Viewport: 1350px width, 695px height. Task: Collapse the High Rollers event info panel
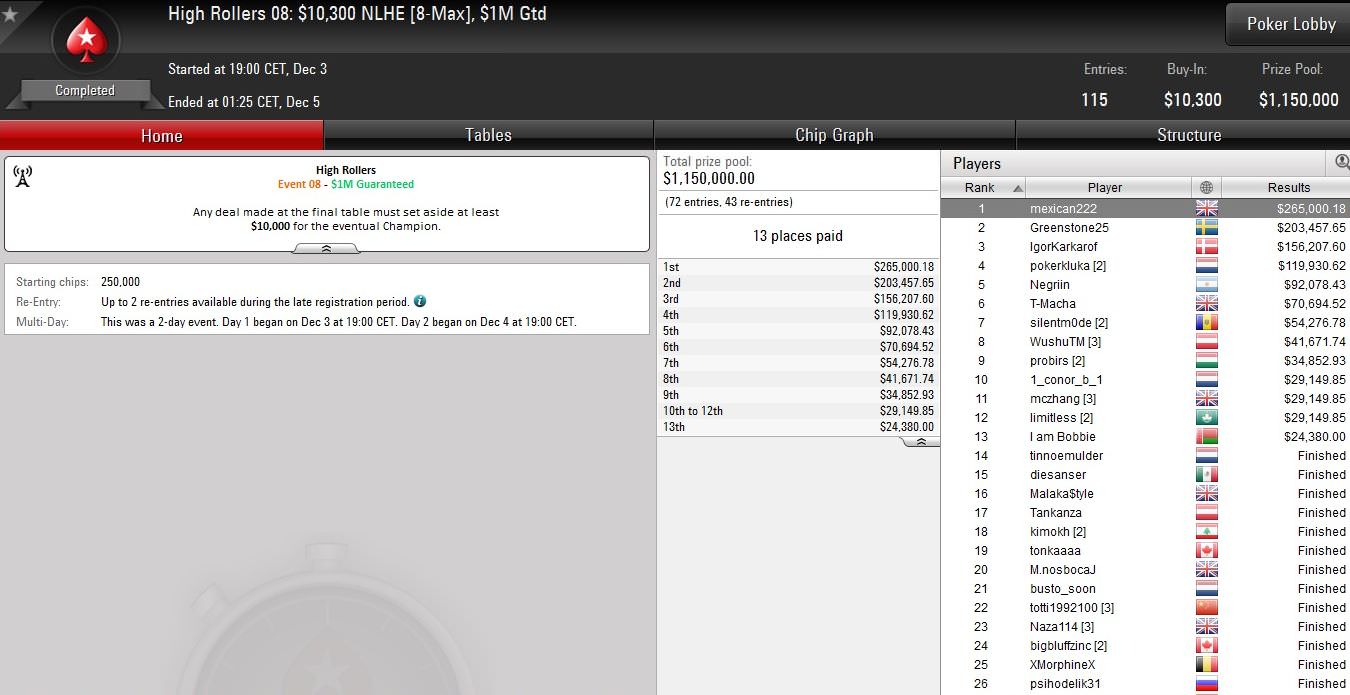[326, 249]
